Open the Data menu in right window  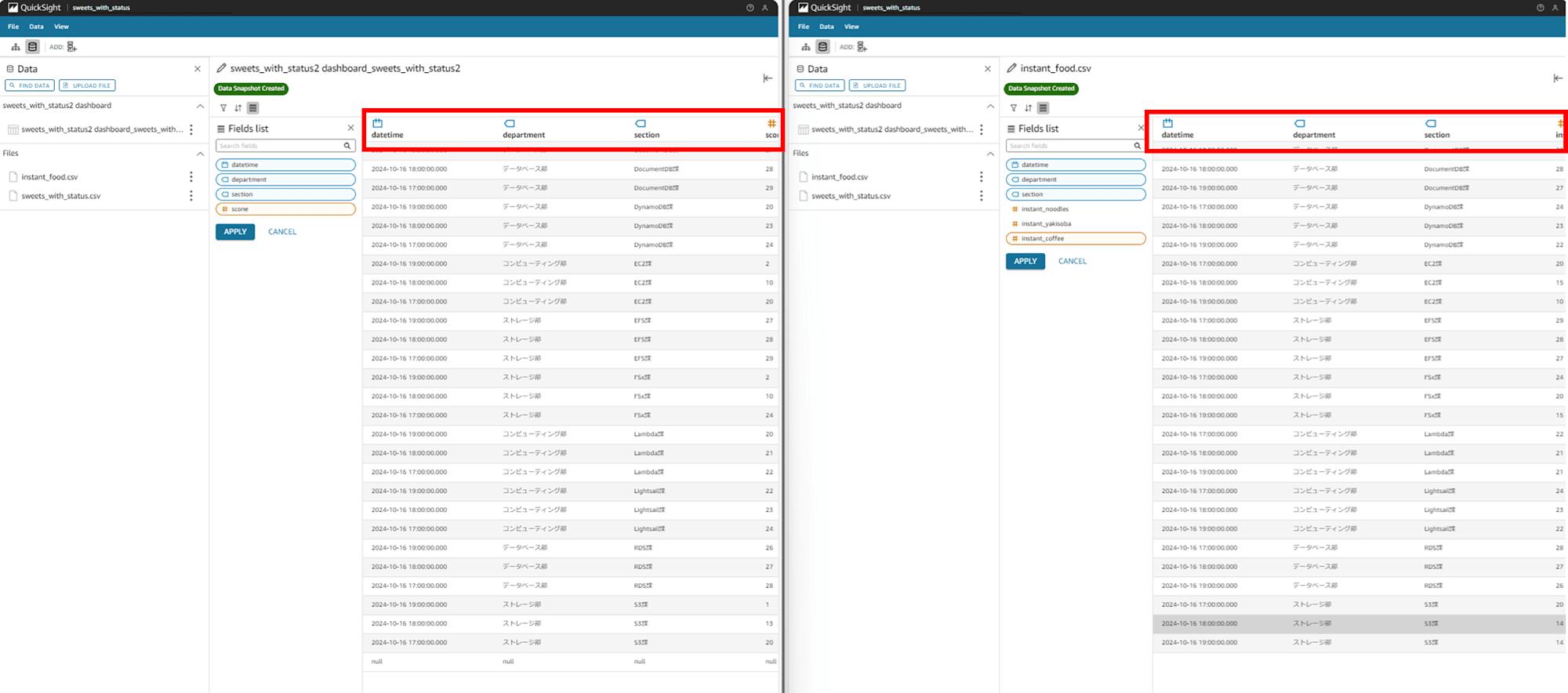(x=826, y=27)
